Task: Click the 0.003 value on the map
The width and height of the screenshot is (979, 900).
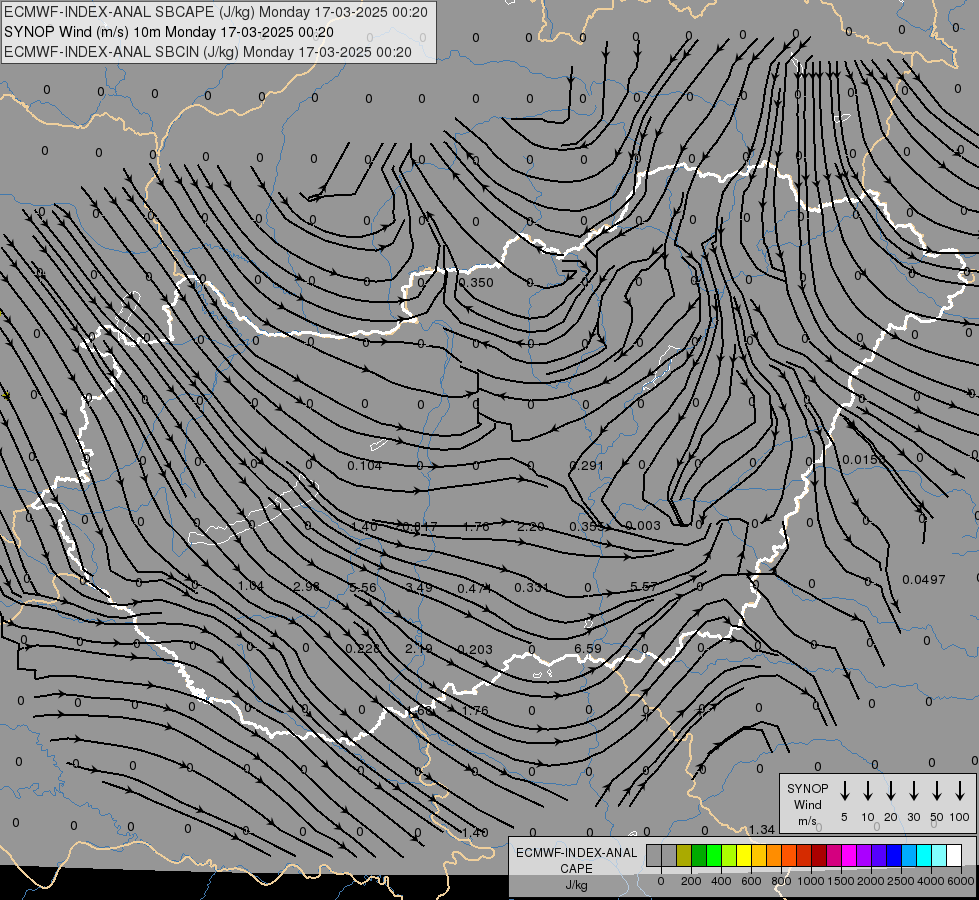Action: pos(643,526)
